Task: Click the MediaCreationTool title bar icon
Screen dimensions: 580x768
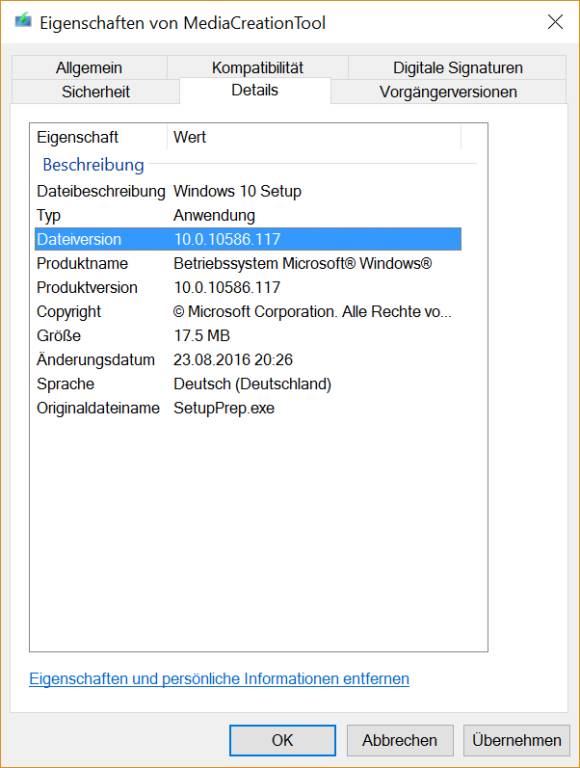Action: click(23, 21)
